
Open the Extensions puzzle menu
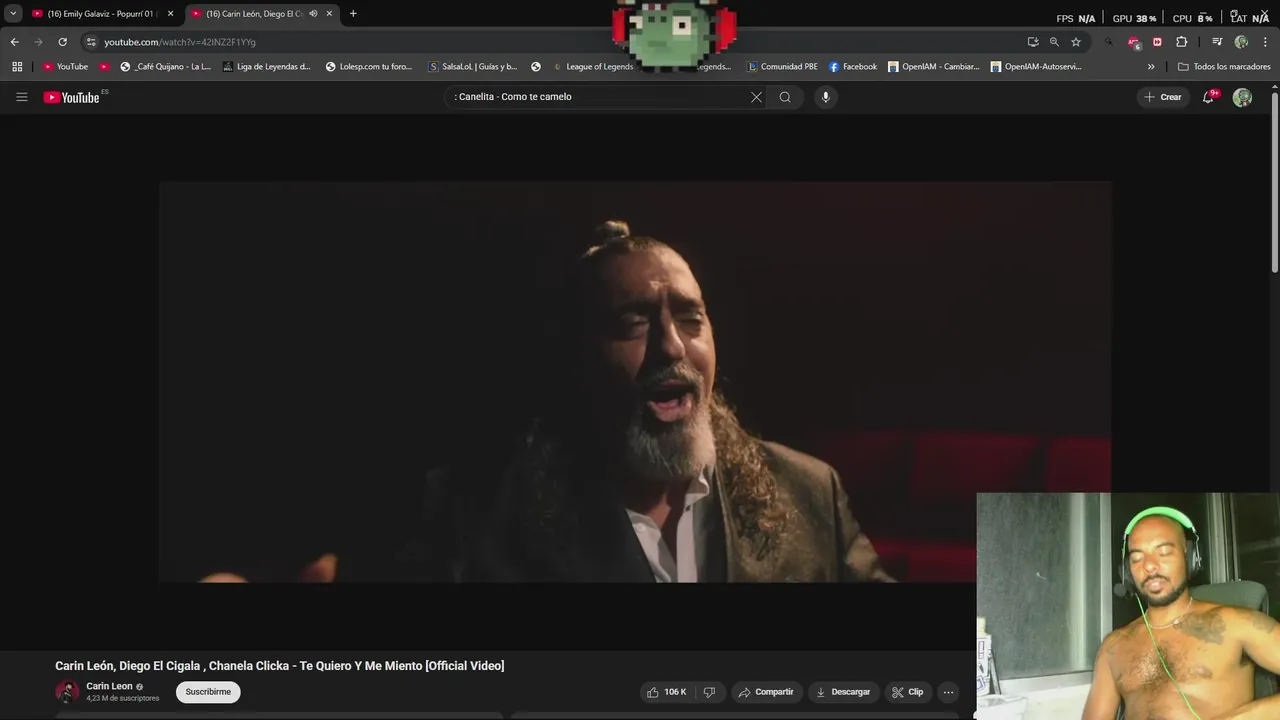pos(1181,42)
